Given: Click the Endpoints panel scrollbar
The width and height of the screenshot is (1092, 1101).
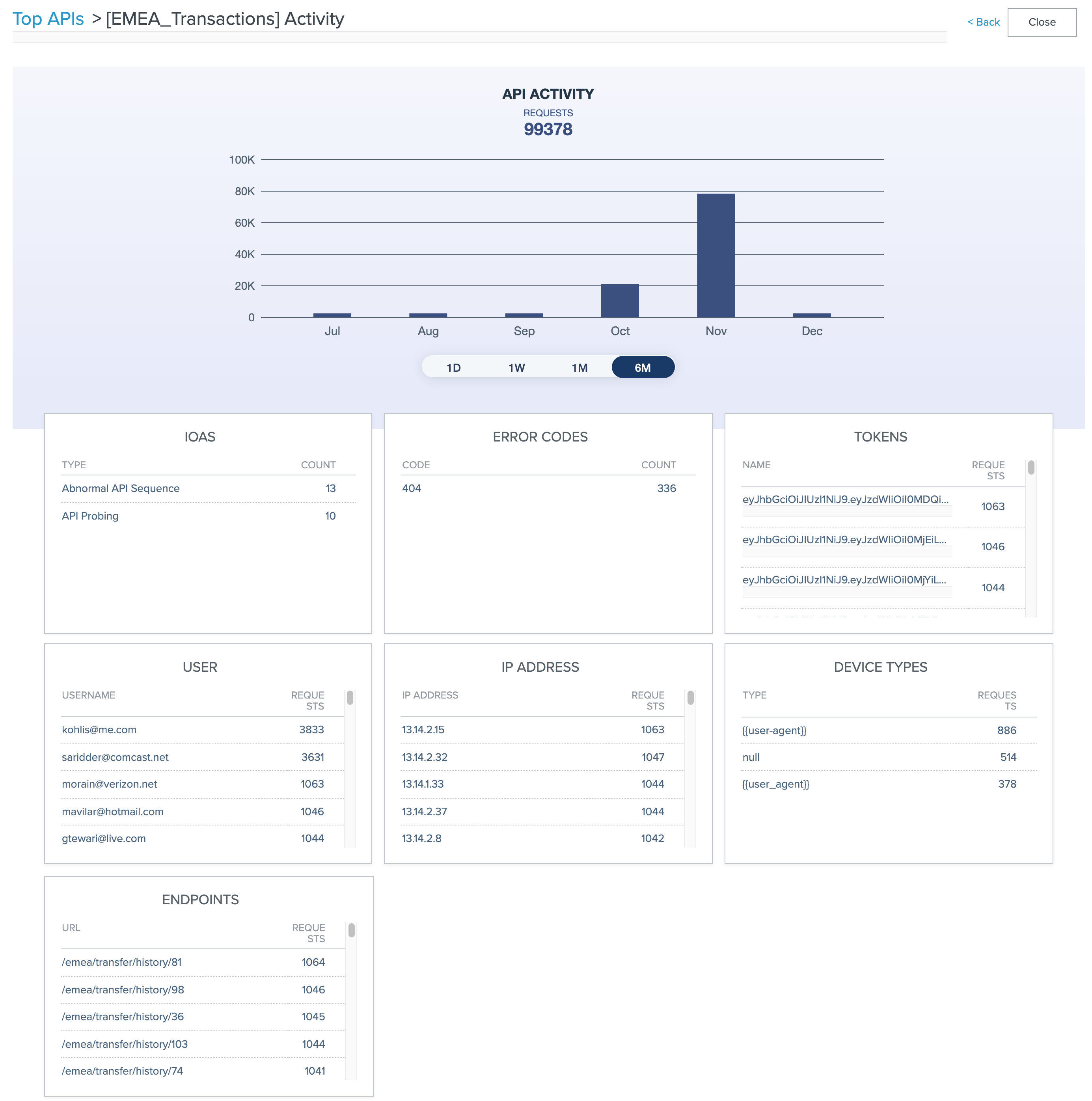Looking at the screenshot, I should point(352,930).
